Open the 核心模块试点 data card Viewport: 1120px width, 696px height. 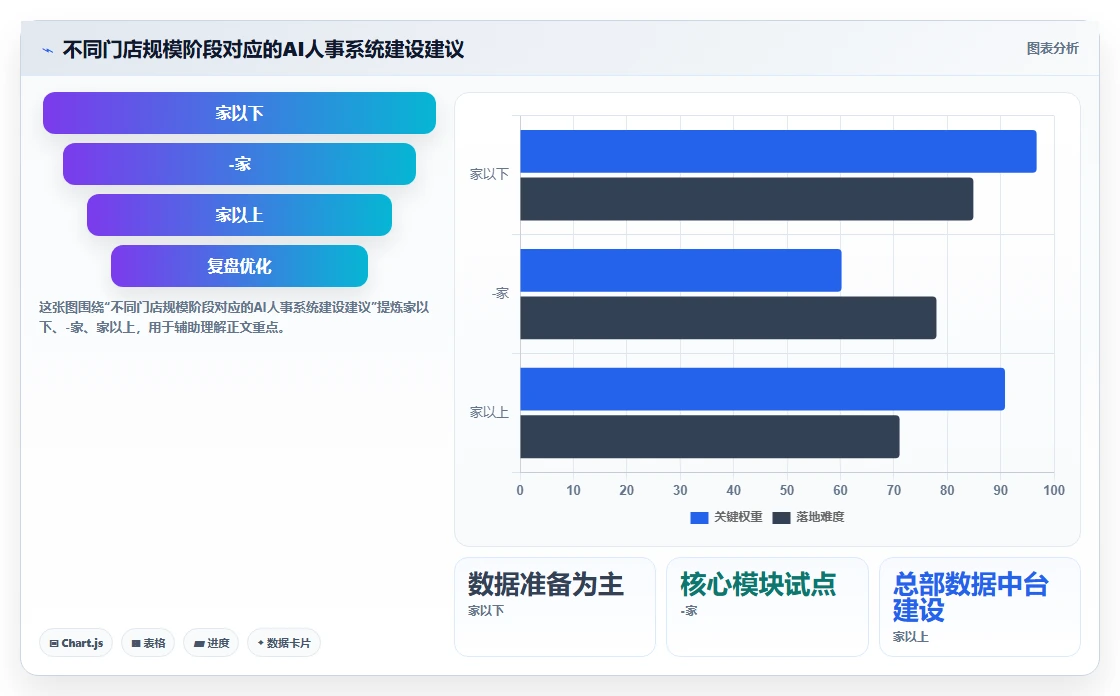click(767, 607)
